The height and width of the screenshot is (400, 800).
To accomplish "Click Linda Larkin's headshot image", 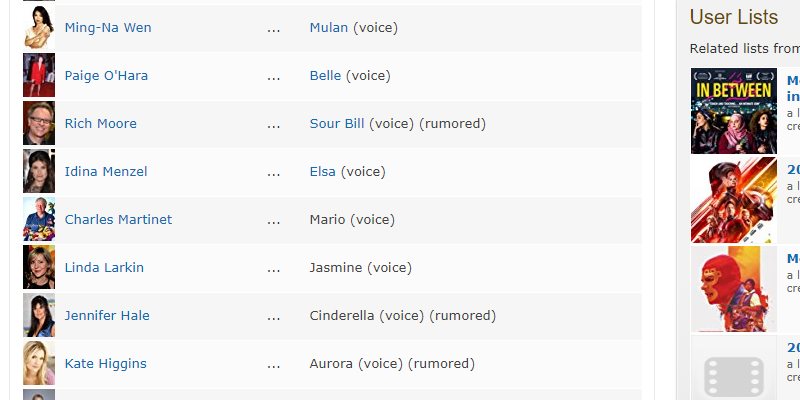I will click(39, 267).
